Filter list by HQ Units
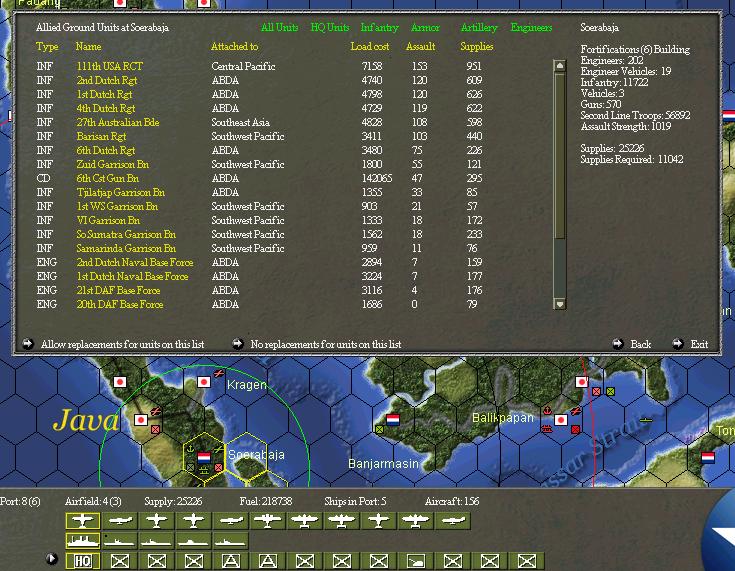Viewport: 735px width, 571px height. click(x=330, y=28)
